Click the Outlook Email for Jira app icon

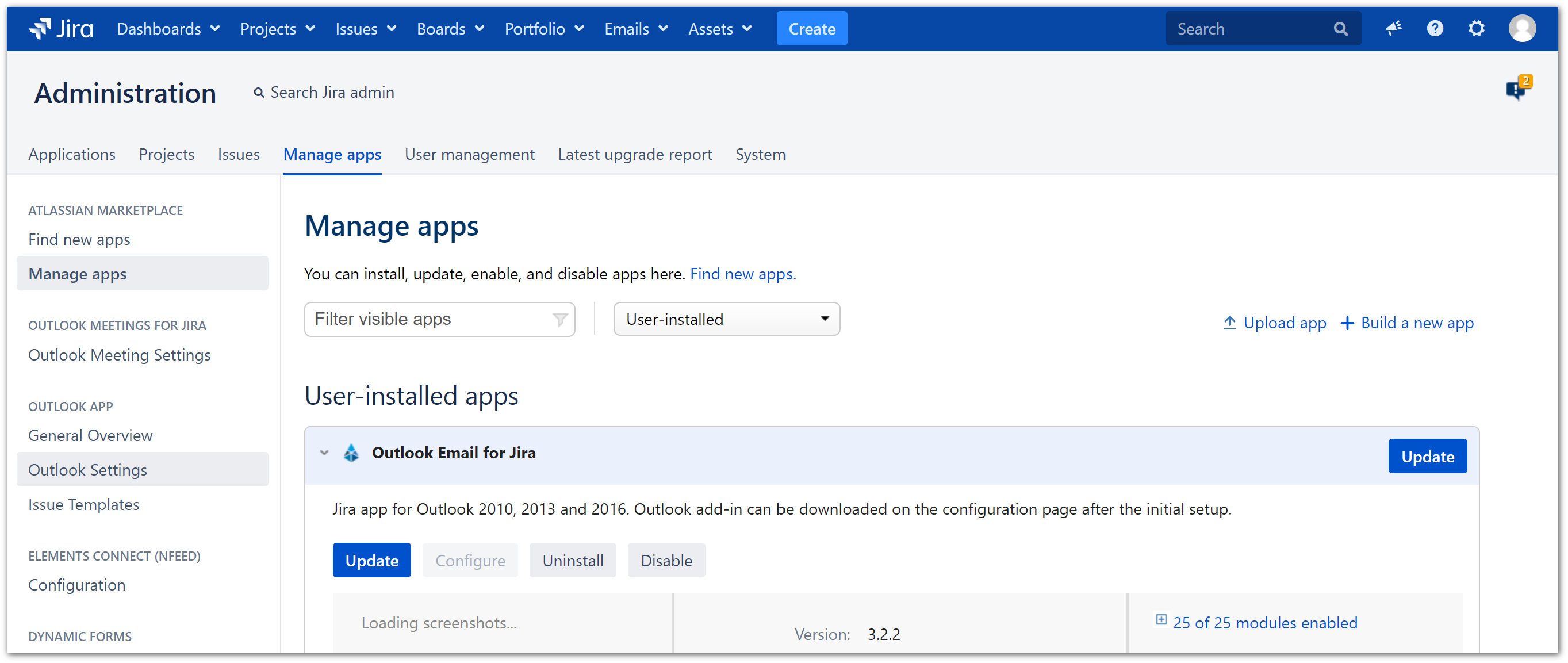pyautogui.click(x=351, y=453)
